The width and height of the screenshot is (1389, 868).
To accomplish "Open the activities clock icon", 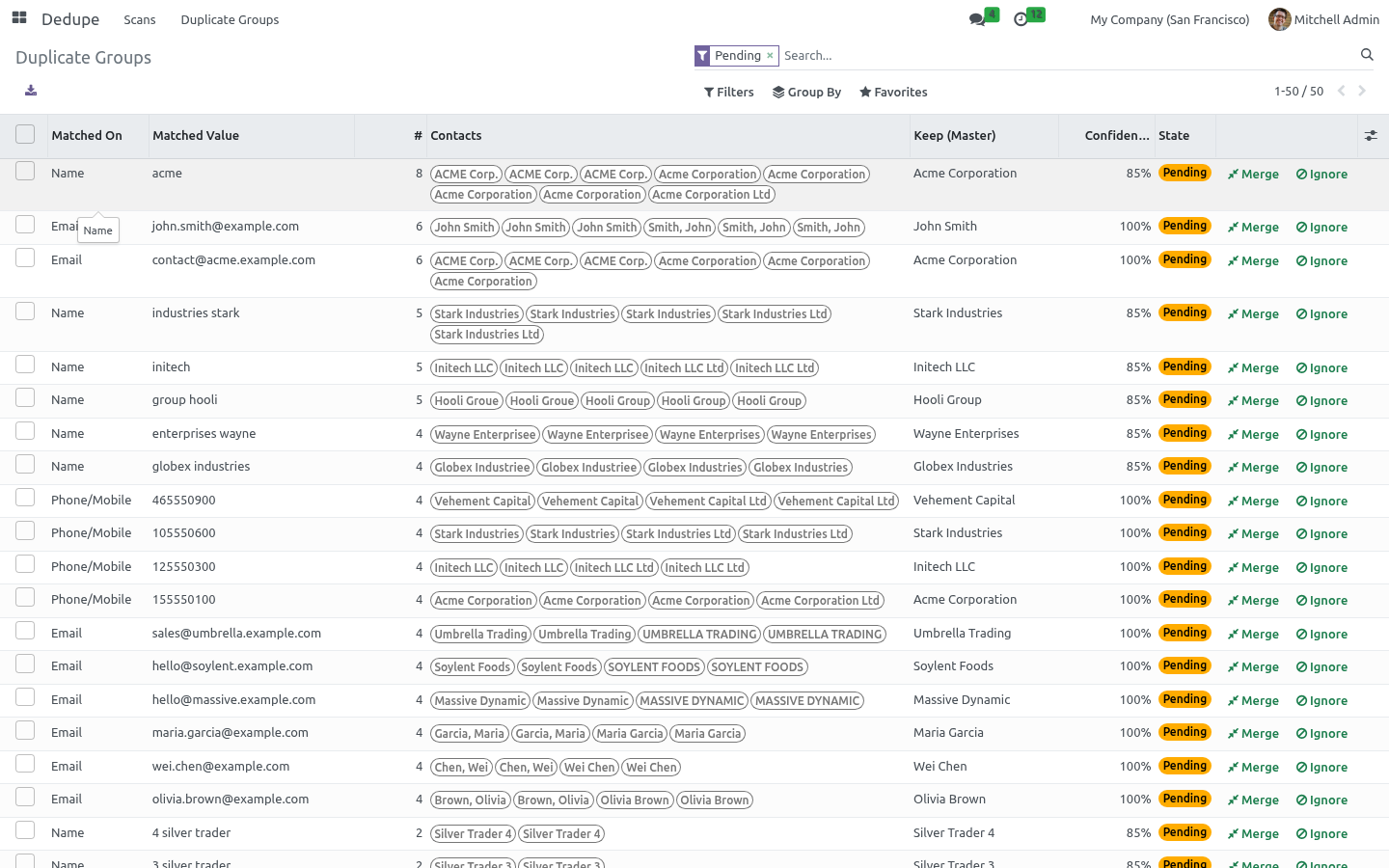I will [1021, 19].
